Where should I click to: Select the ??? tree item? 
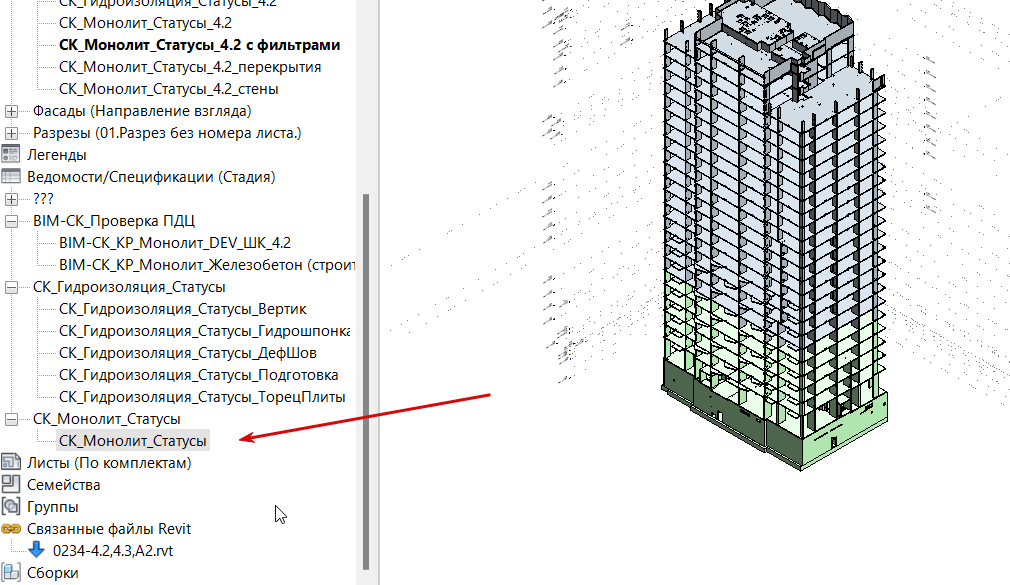click(43, 198)
